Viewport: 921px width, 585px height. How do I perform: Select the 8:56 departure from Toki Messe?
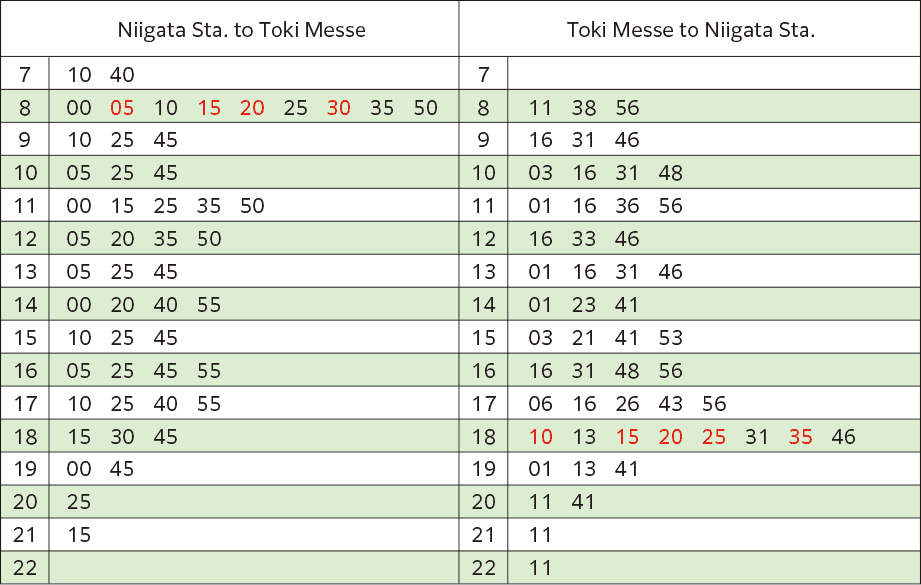click(627, 108)
